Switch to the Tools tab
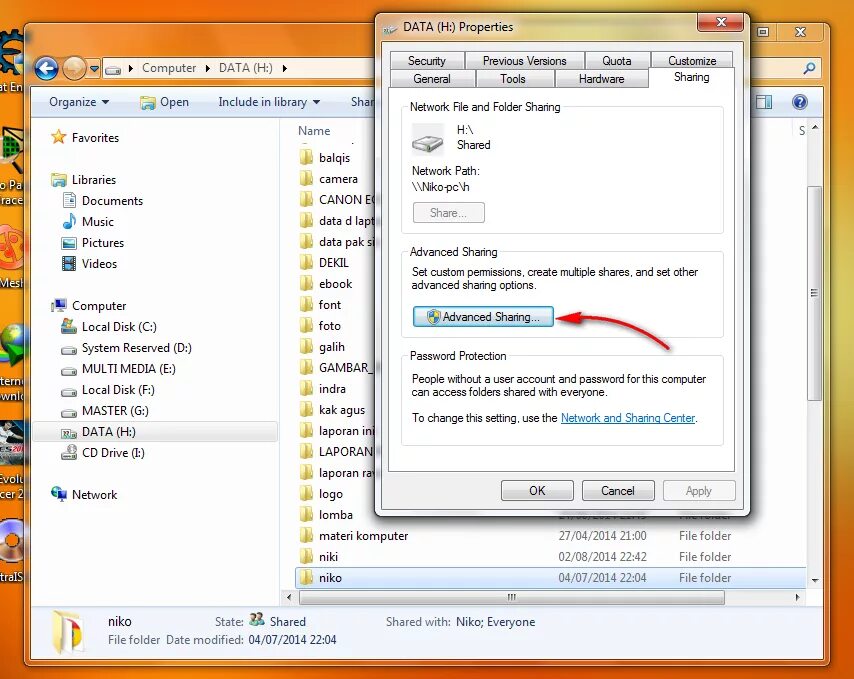Screen dimensions: 854x679 (x=513, y=79)
